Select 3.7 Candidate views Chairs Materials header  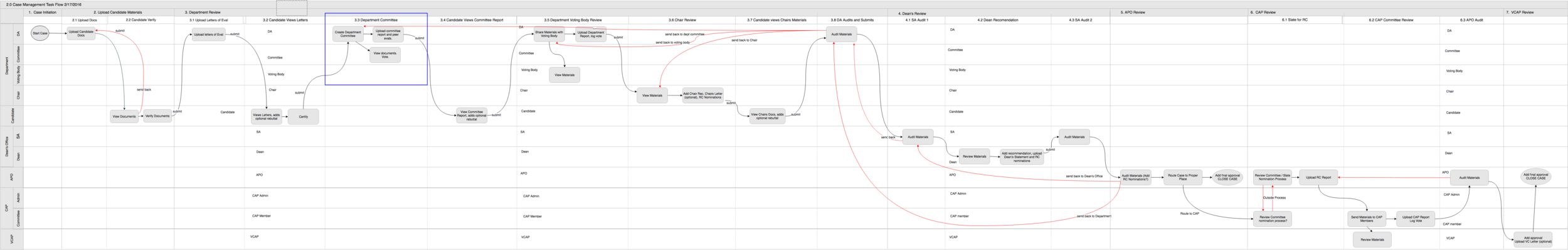coord(776,20)
